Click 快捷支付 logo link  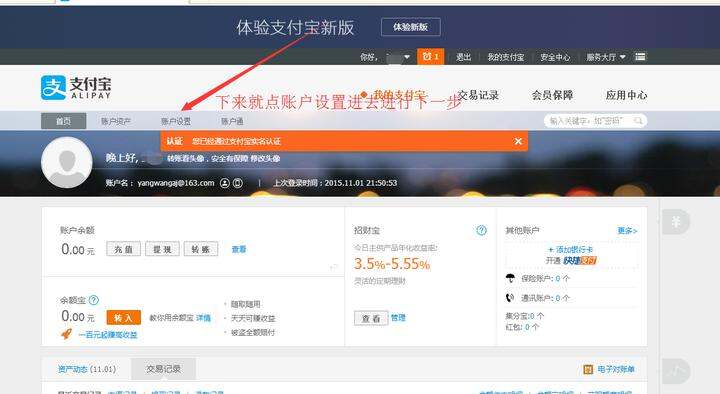(580, 260)
